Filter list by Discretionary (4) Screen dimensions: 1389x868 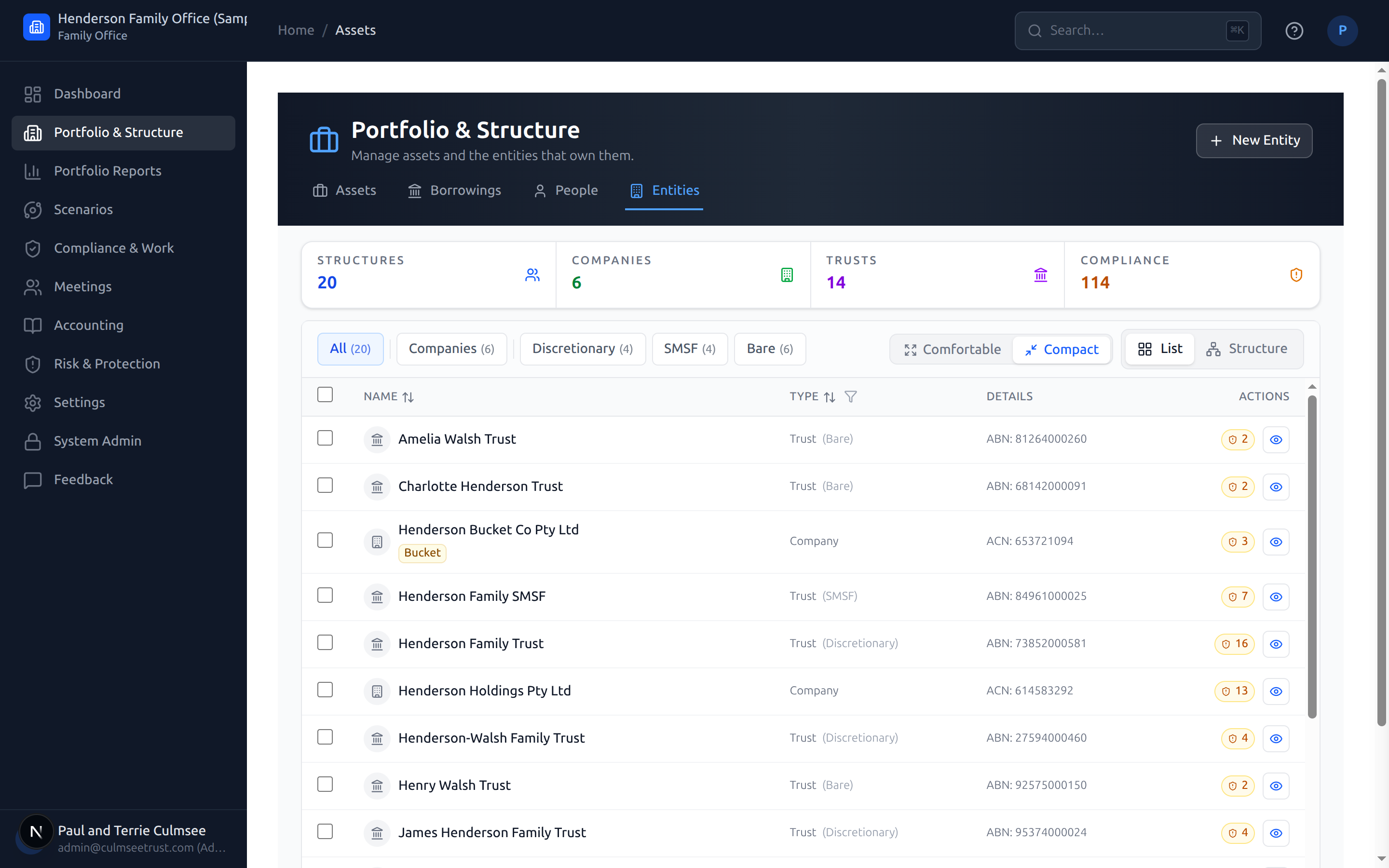[583, 349]
